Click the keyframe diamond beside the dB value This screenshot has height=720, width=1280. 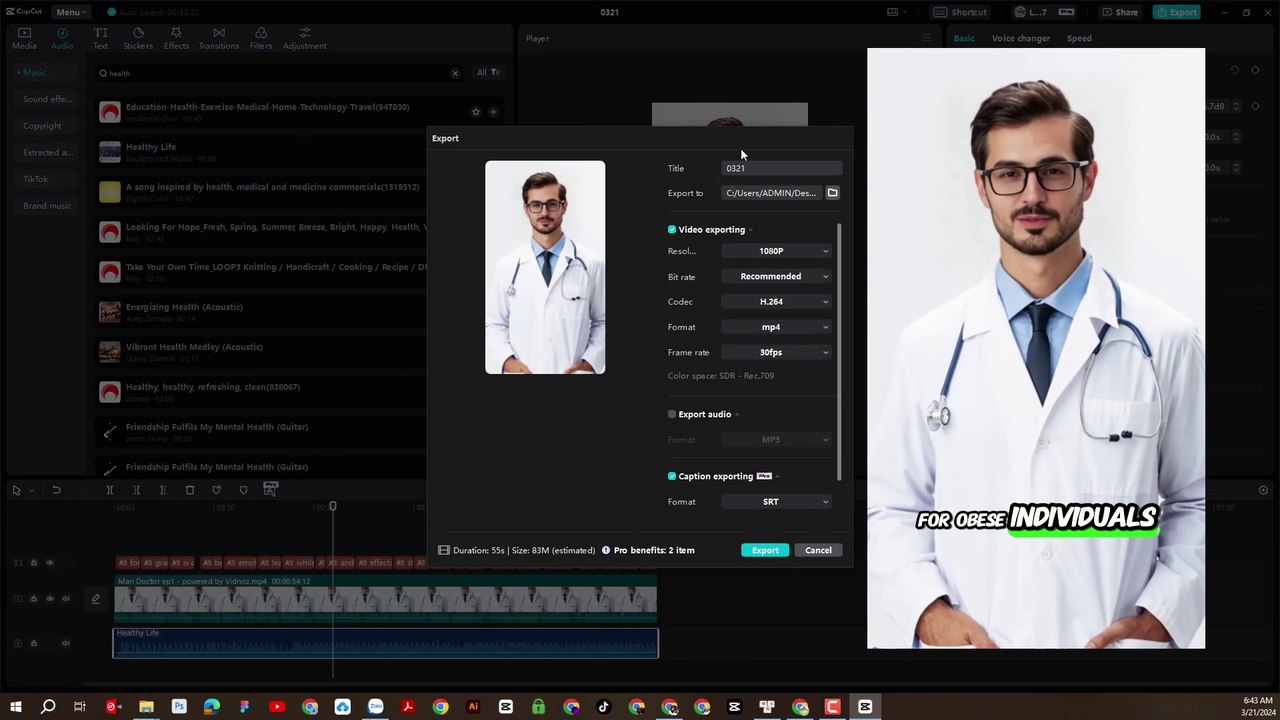1256,106
